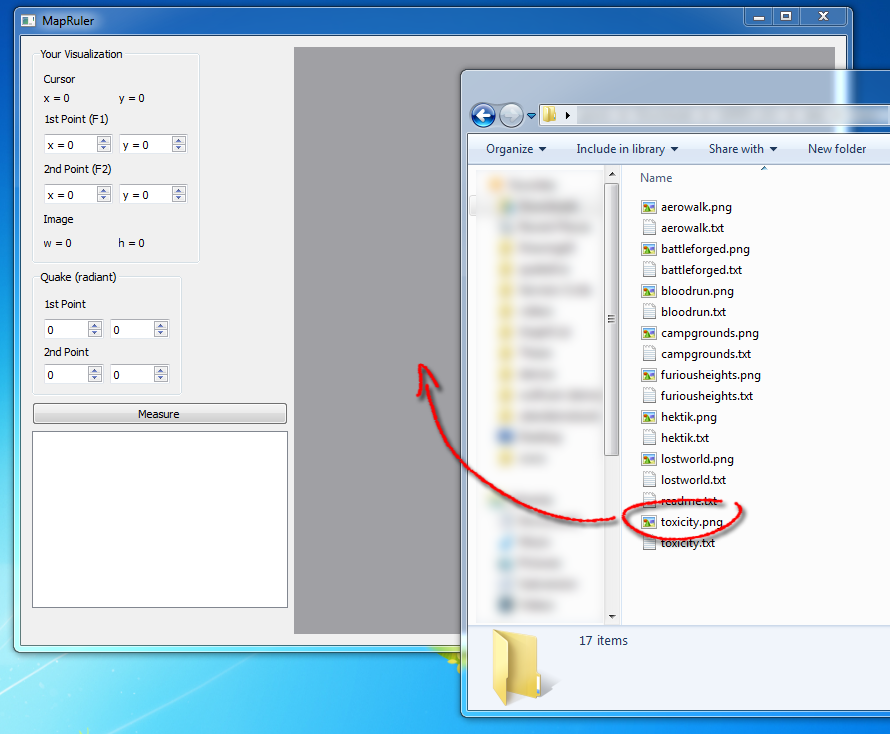Select the aerowalk.png image icon
890x734 pixels.
pyautogui.click(x=650, y=207)
